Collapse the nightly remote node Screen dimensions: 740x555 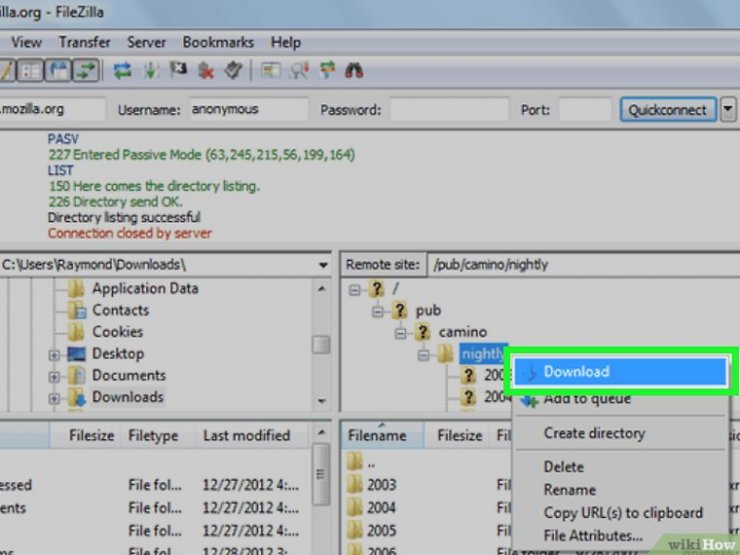424,355
